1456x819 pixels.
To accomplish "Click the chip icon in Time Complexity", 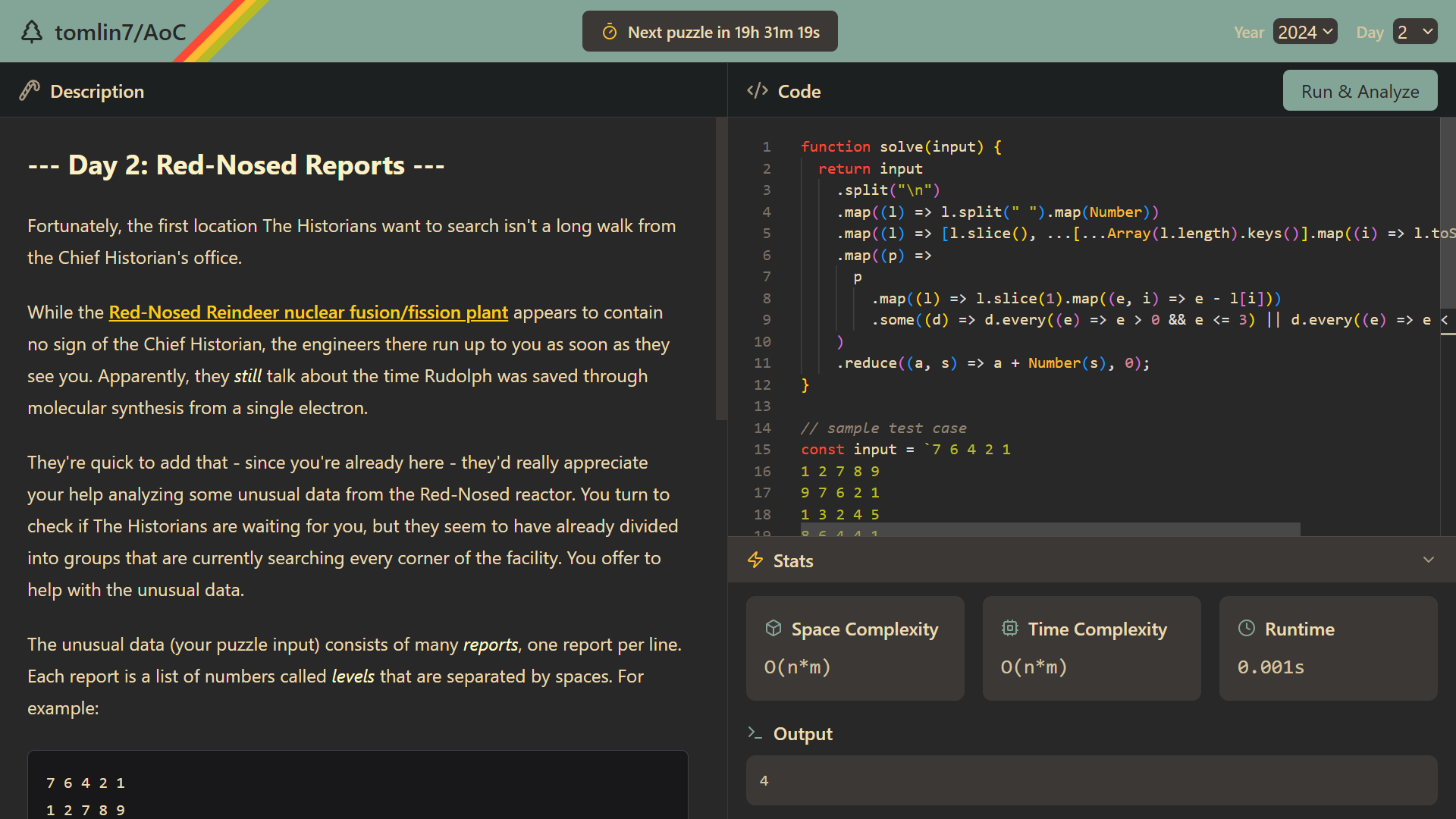I will pyautogui.click(x=1010, y=629).
